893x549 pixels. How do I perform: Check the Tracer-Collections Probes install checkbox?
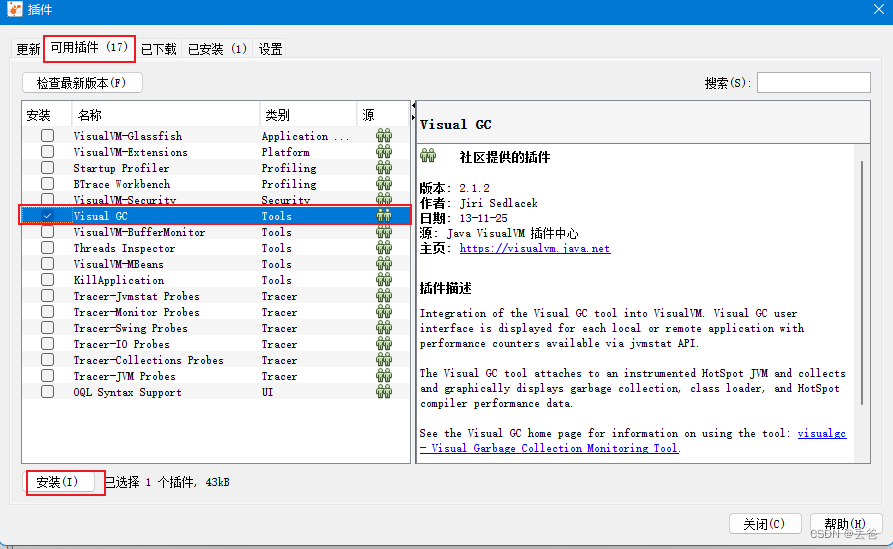[x=47, y=359]
